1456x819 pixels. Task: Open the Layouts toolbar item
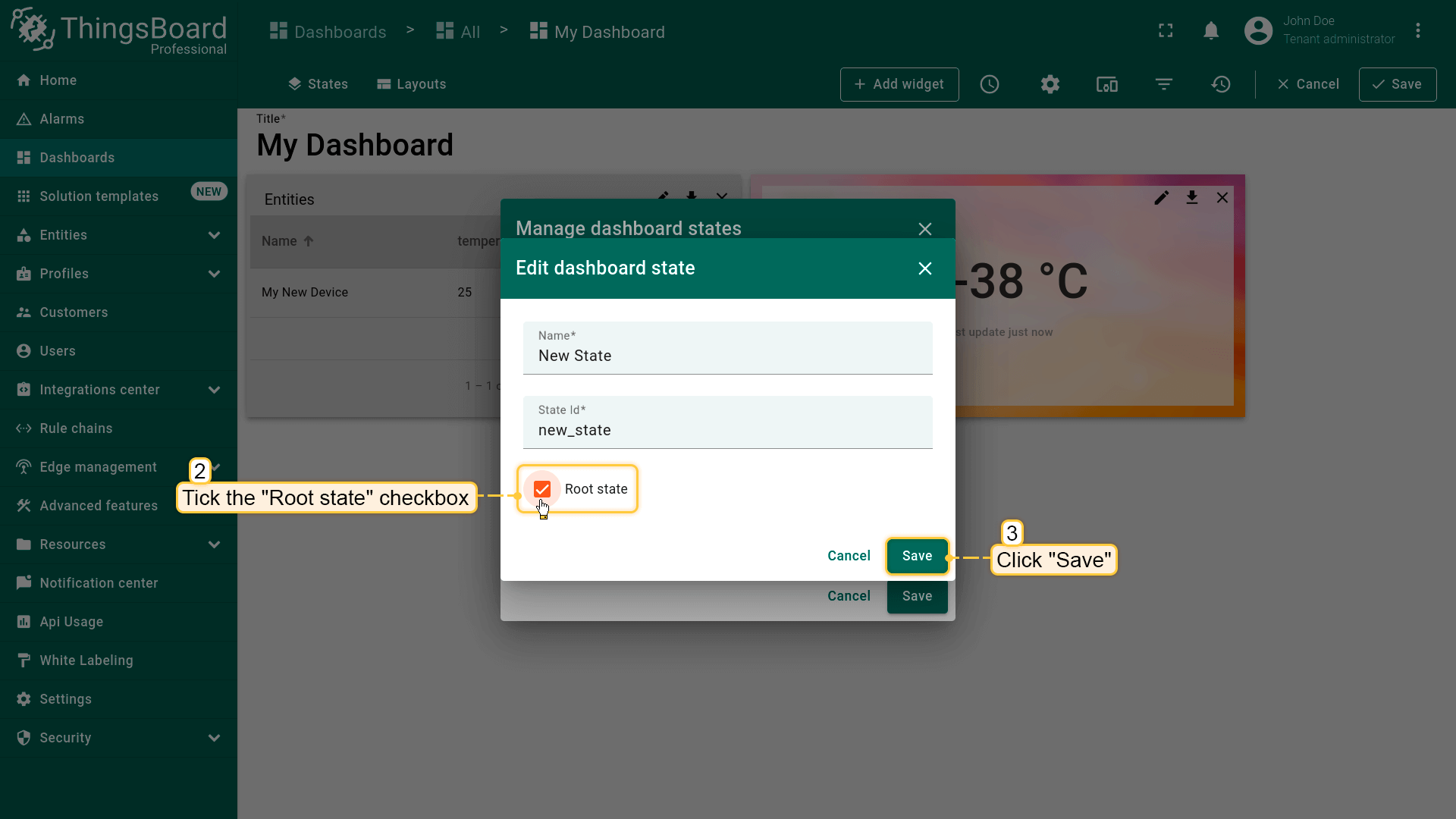pyautogui.click(x=412, y=84)
